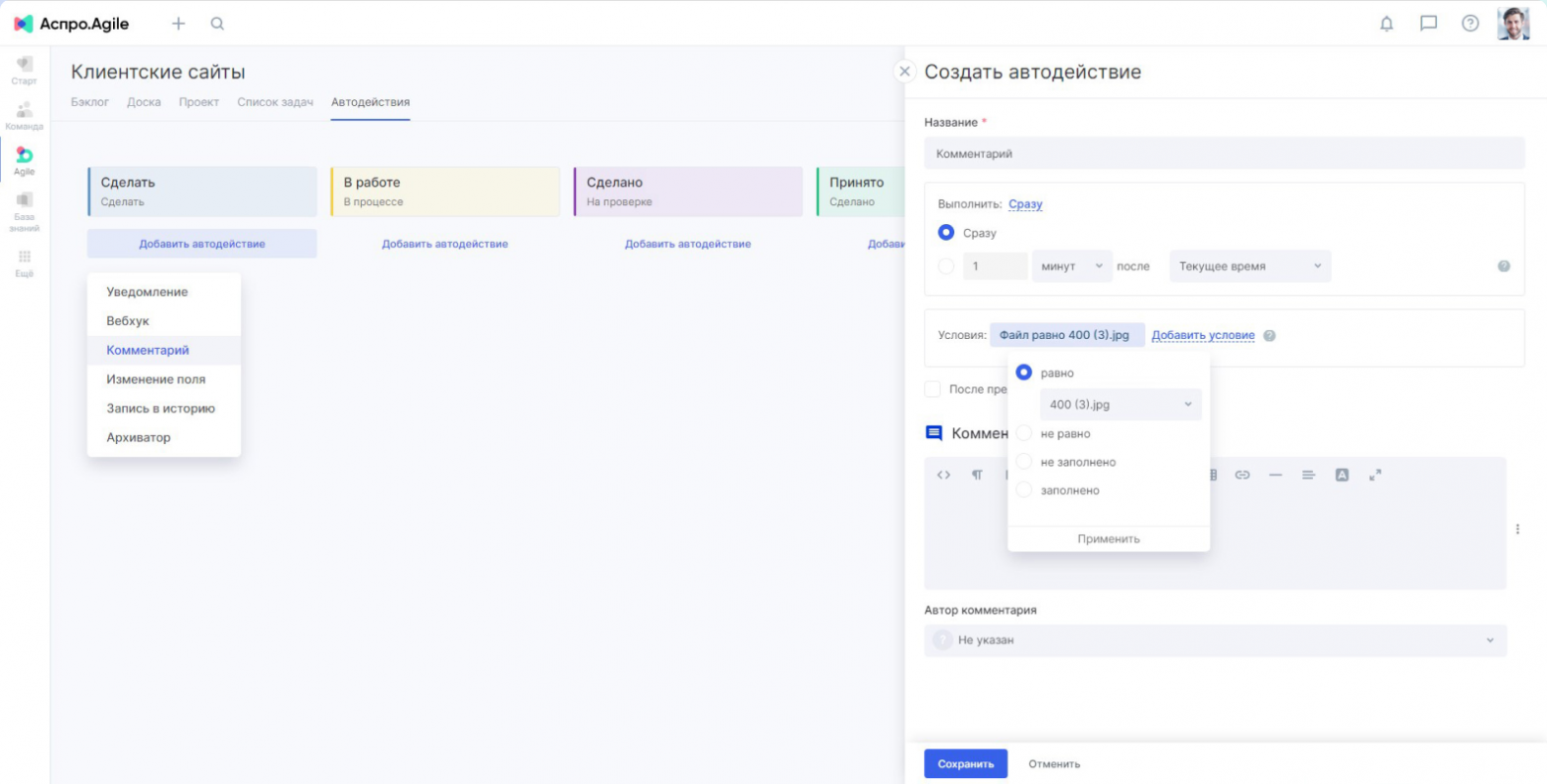
Task: Insert a link using the chain icon
Action: click(1243, 475)
